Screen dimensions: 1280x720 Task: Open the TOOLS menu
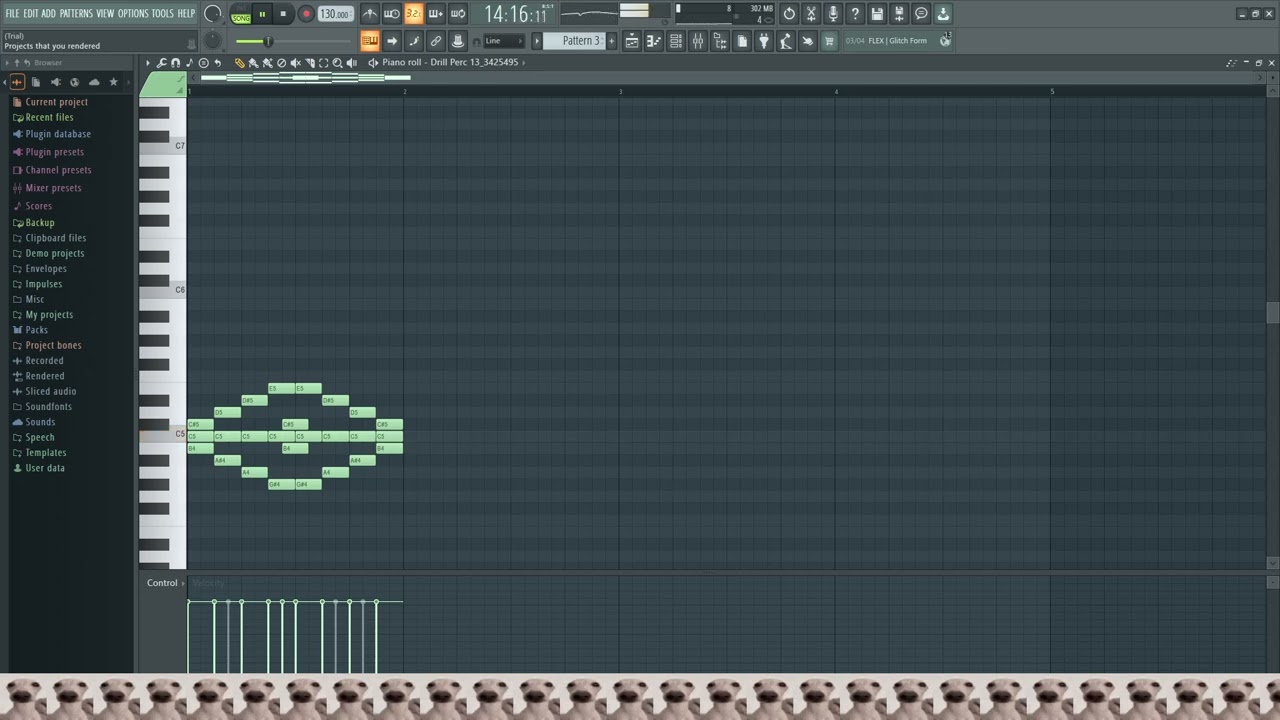coord(162,13)
